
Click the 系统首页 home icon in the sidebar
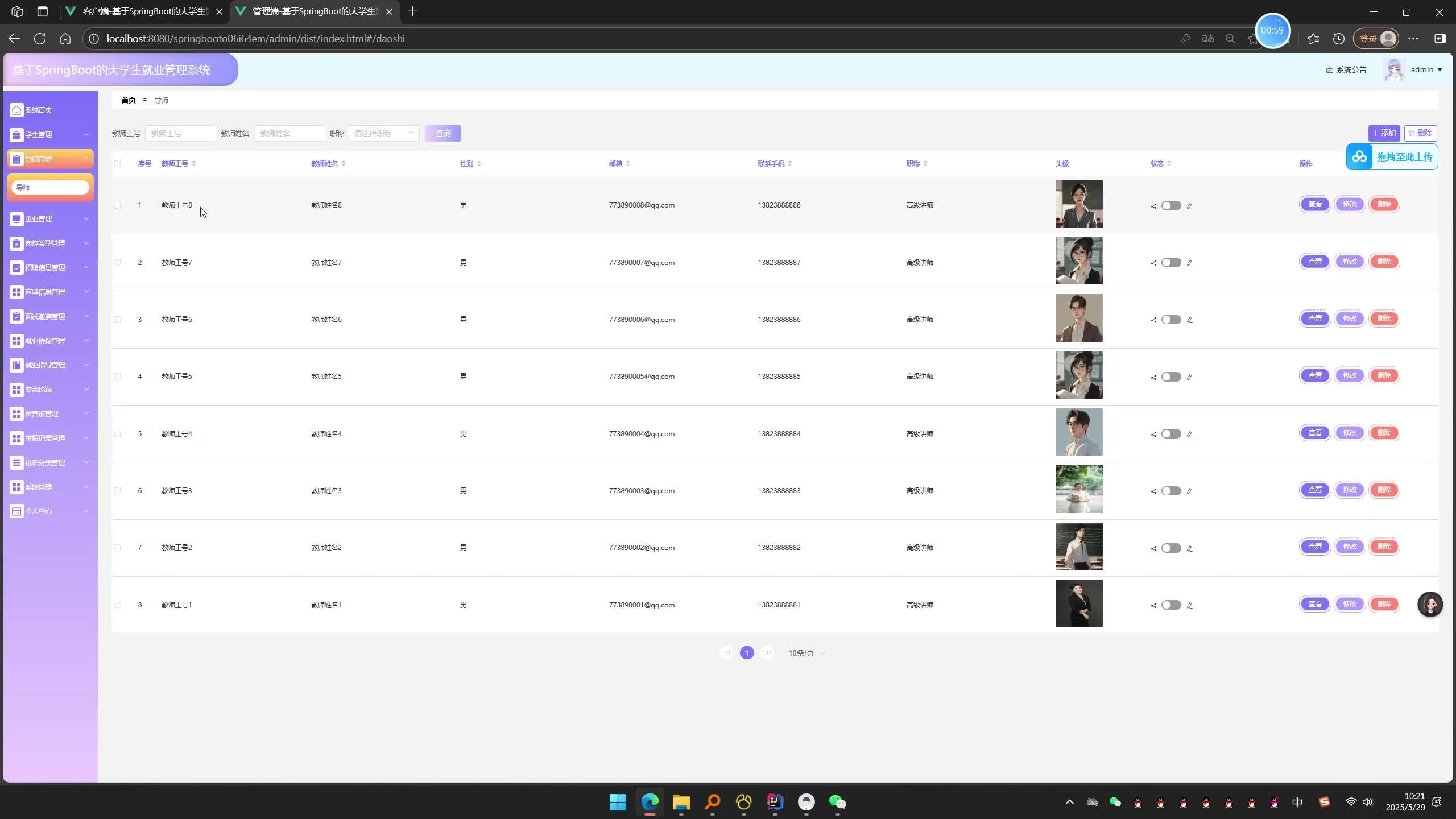[x=16, y=110]
